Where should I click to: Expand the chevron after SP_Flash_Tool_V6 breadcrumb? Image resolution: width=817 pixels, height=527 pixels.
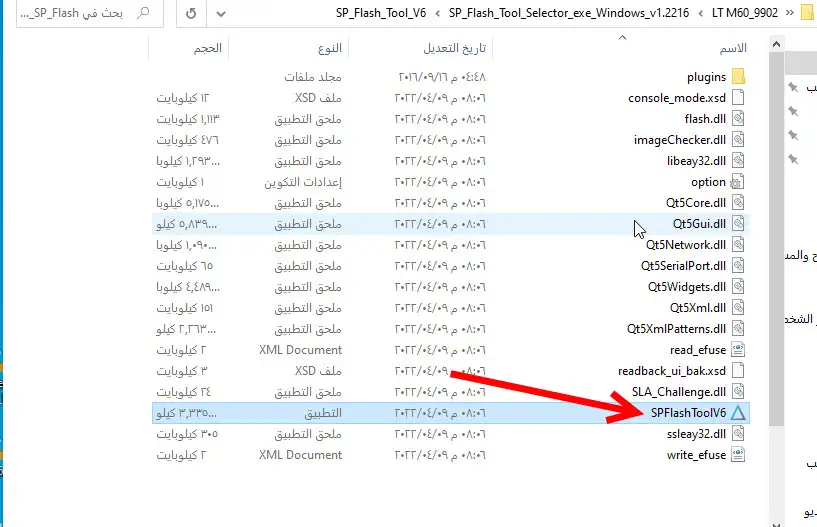click(439, 14)
